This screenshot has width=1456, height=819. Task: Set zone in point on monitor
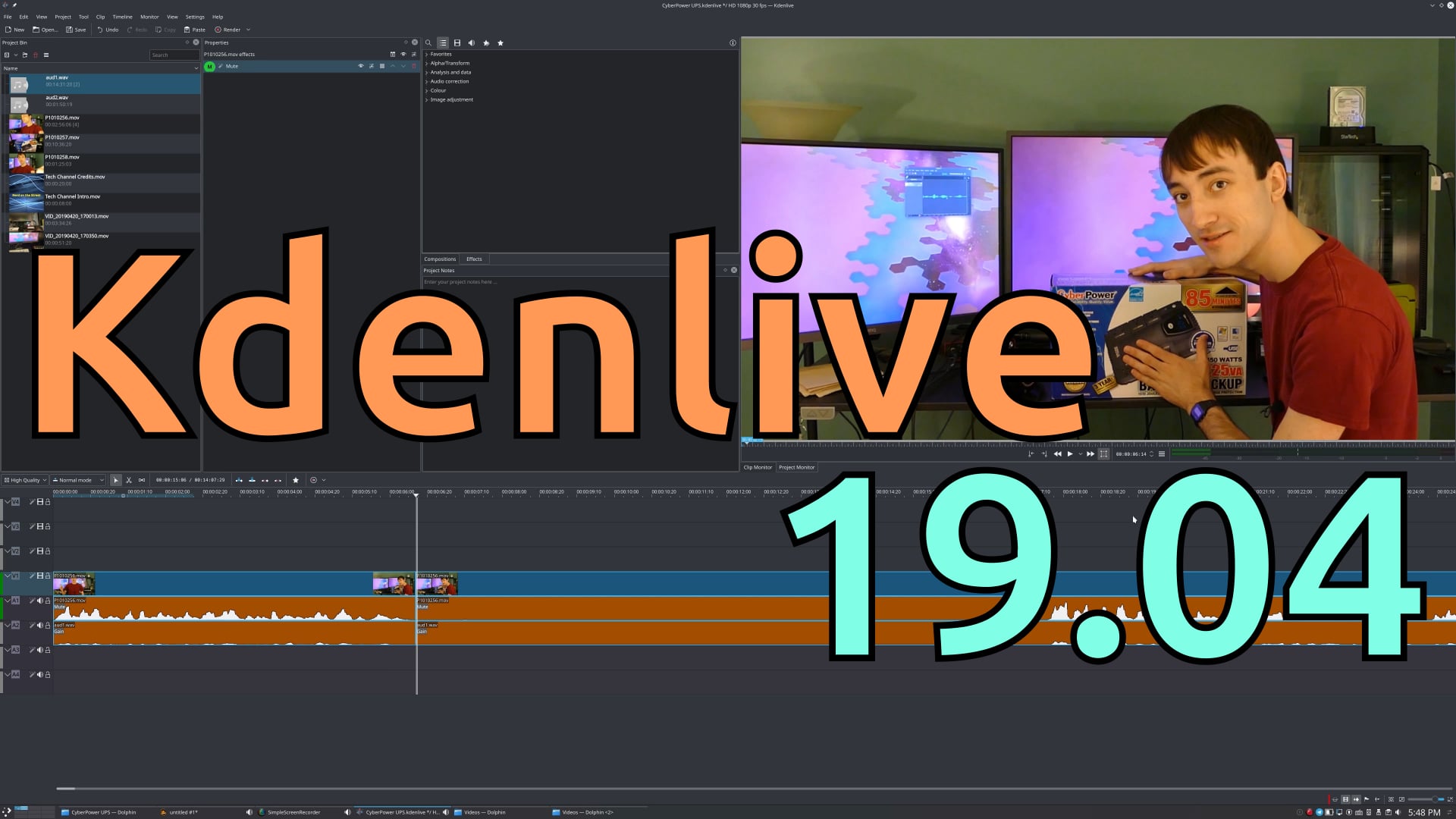point(1031,454)
